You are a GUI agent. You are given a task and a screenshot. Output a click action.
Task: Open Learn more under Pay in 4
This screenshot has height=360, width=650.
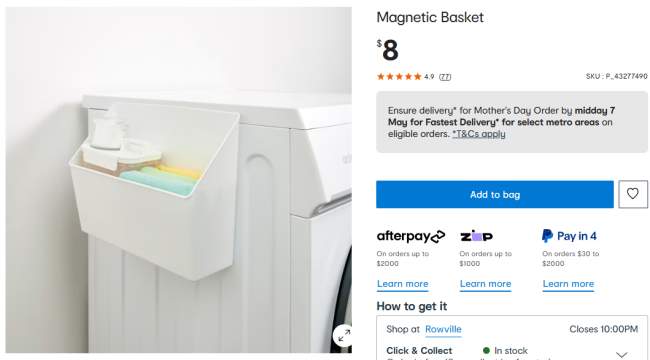(x=568, y=284)
